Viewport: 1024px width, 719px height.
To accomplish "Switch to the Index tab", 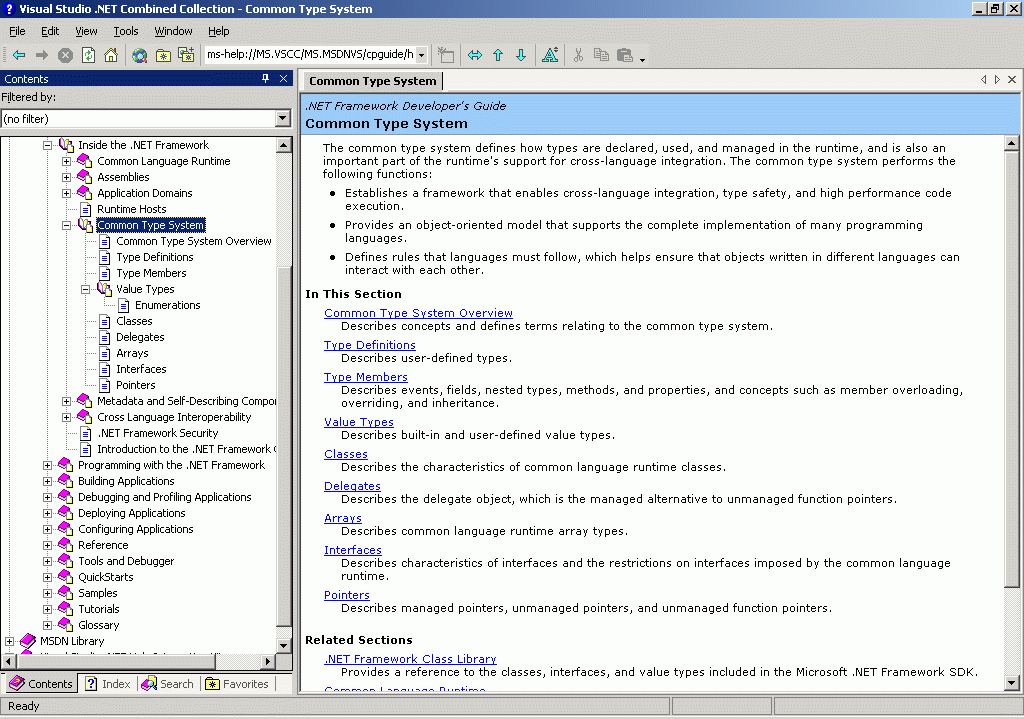I will click(108, 684).
